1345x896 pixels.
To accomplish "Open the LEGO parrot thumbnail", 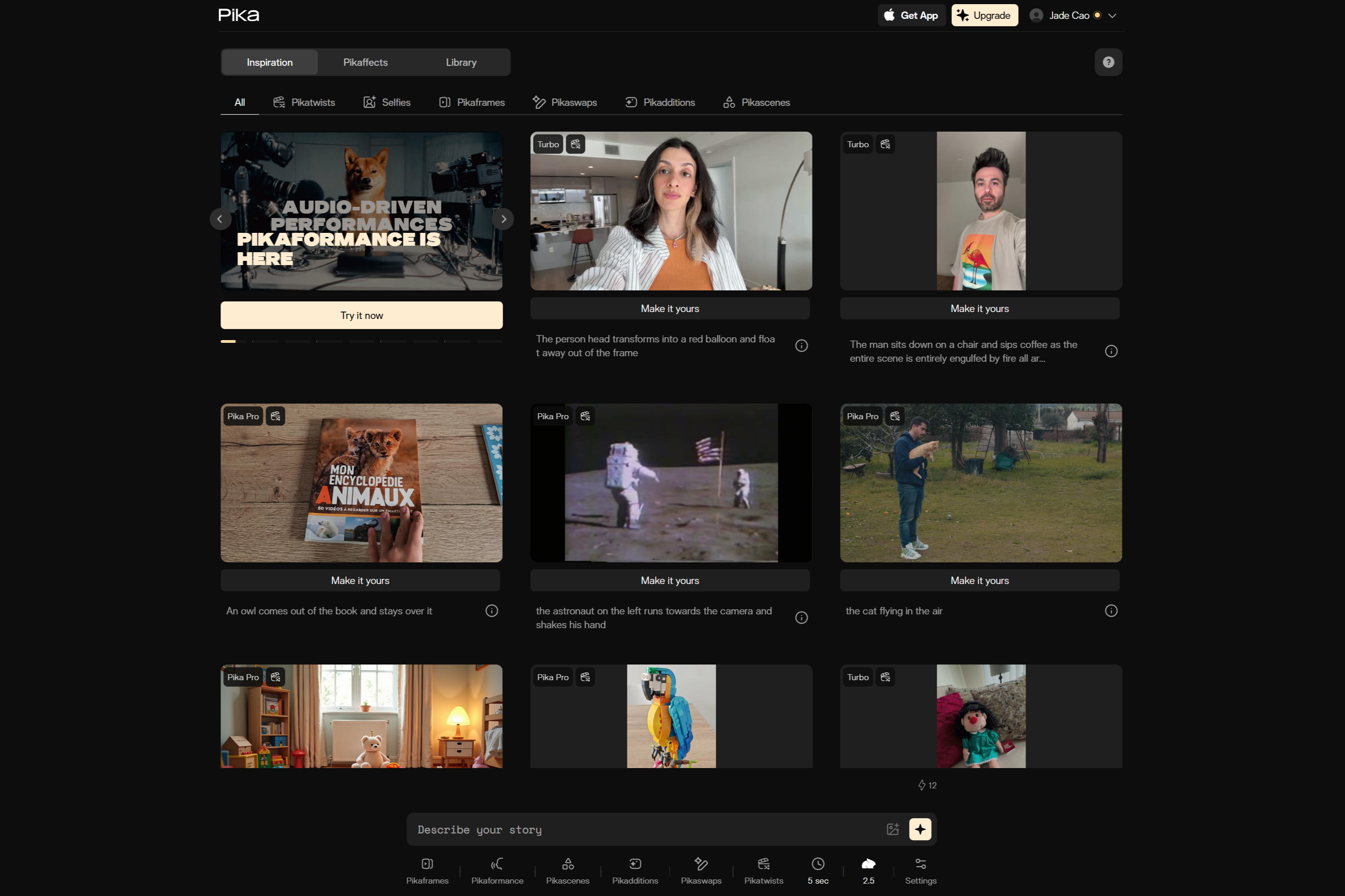I will (x=671, y=716).
